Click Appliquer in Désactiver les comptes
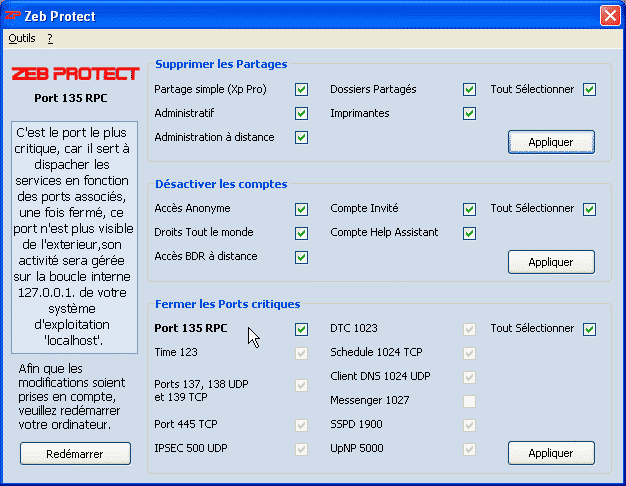Viewport: 626px width, 486px height. coord(551,262)
